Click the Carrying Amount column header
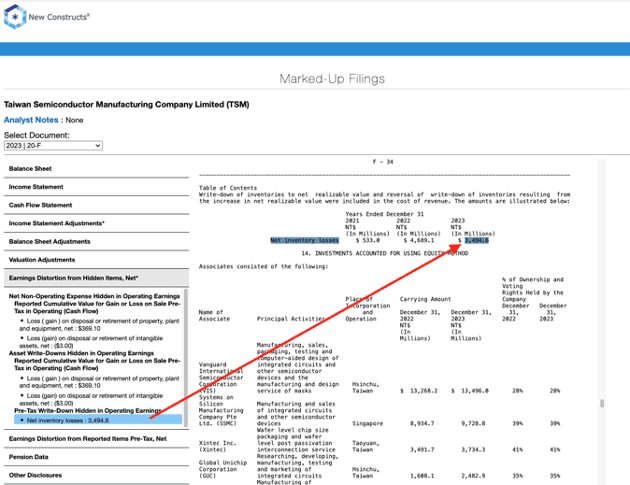The height and width of the screenshot is (485, 630). [x=425, y=299]
